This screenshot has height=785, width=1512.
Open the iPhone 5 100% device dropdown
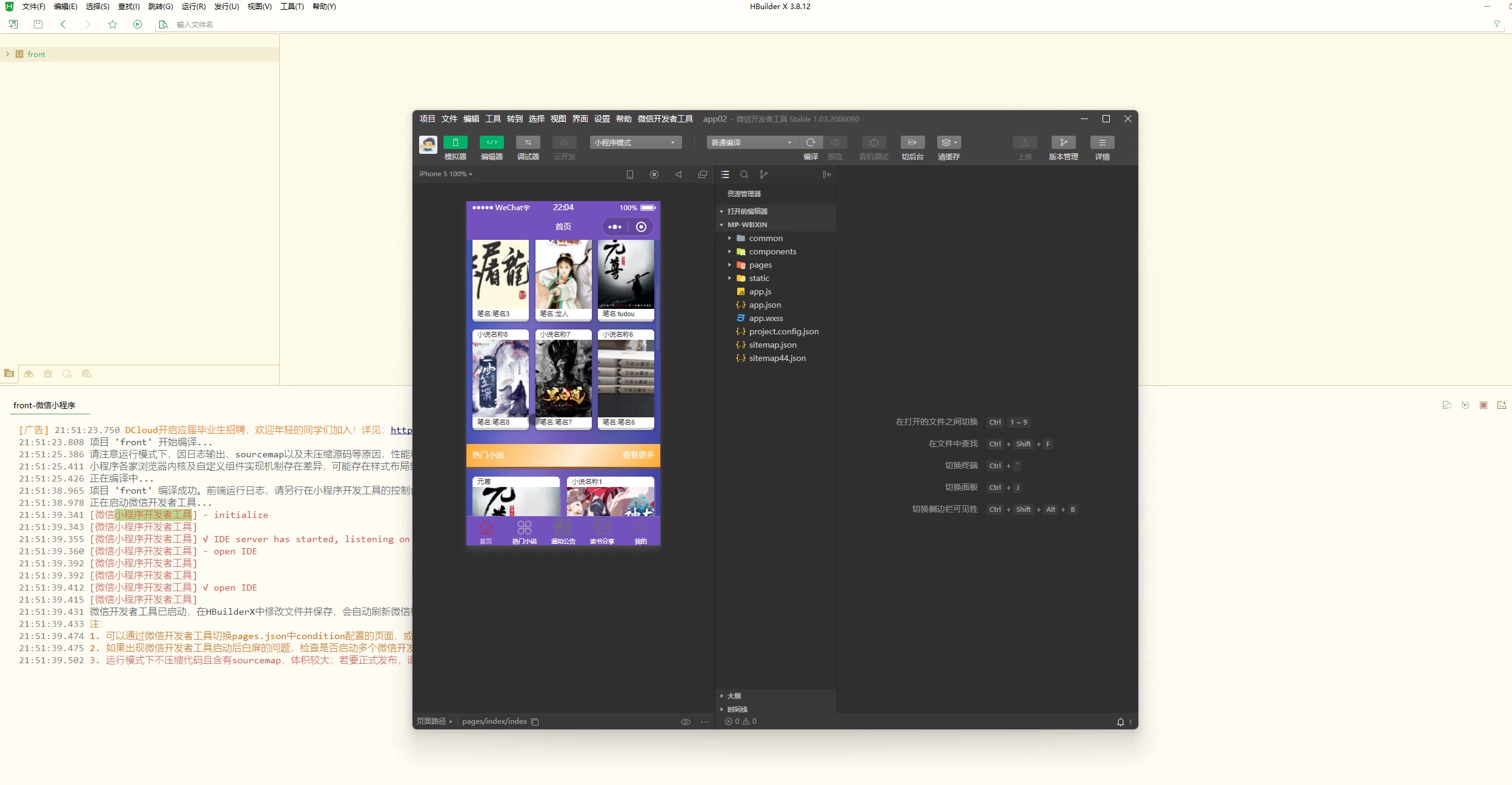(446, 174)
